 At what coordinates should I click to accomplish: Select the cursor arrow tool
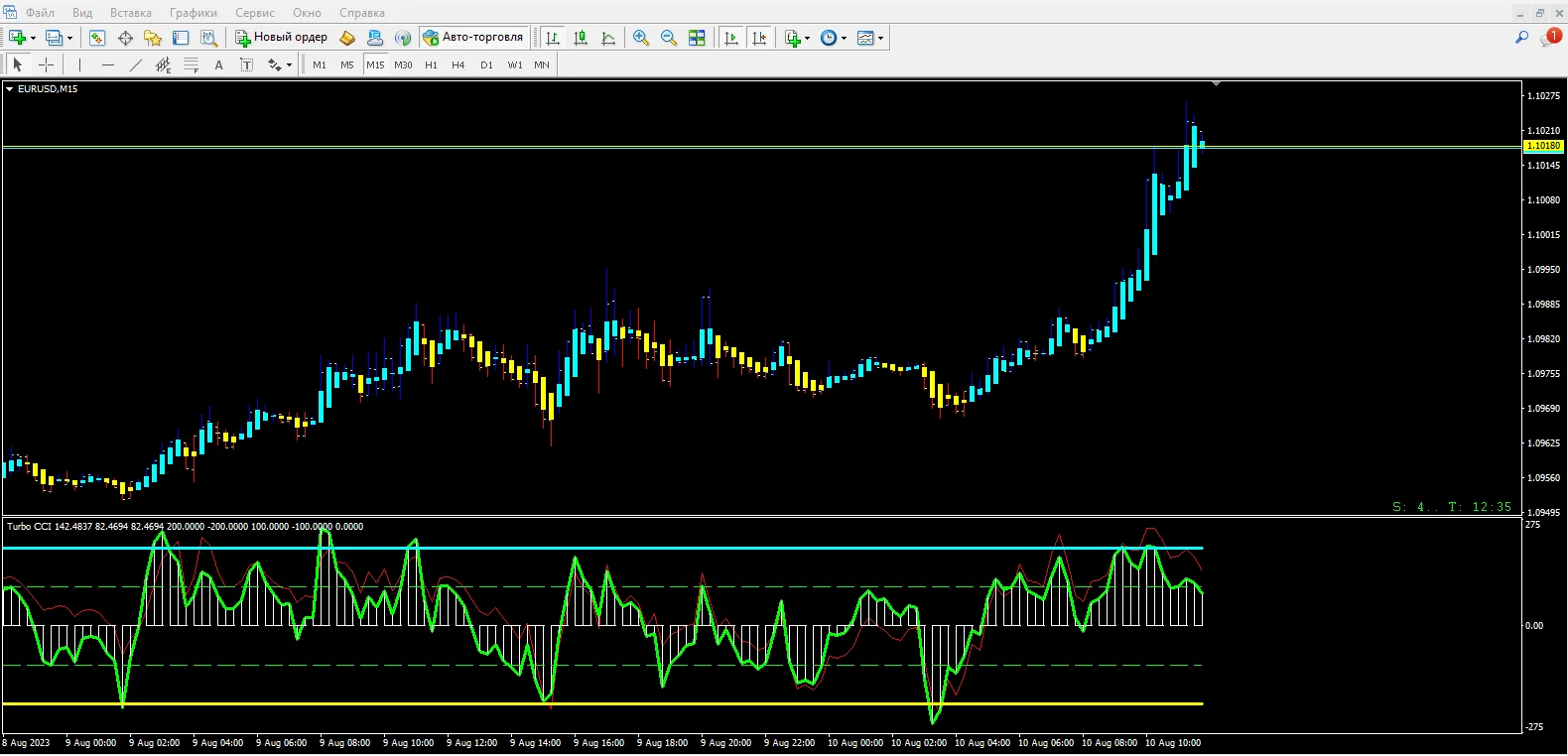(18, 64)
